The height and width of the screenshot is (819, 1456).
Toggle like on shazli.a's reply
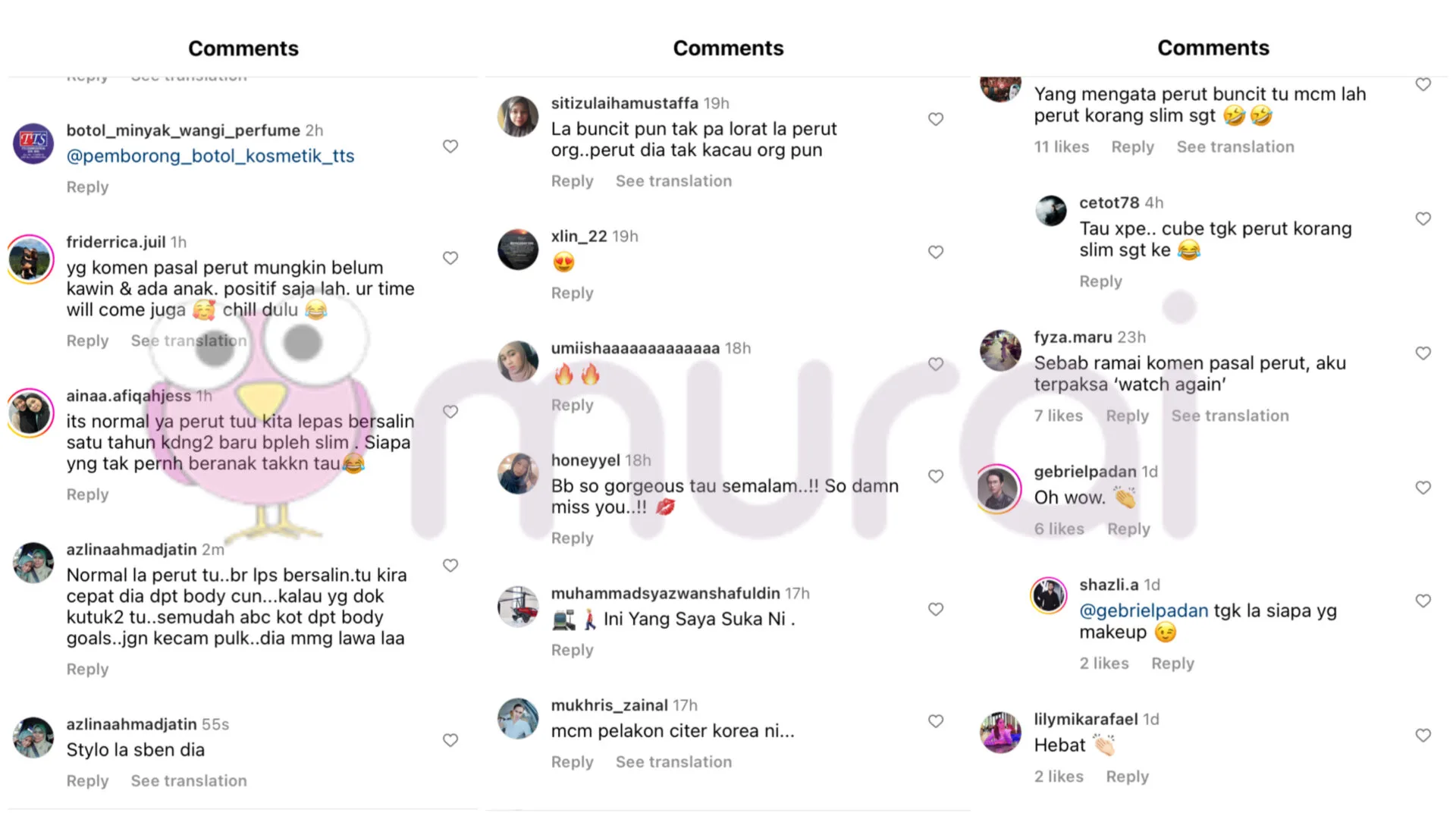pyautogui.click(x=1423, y=601)
